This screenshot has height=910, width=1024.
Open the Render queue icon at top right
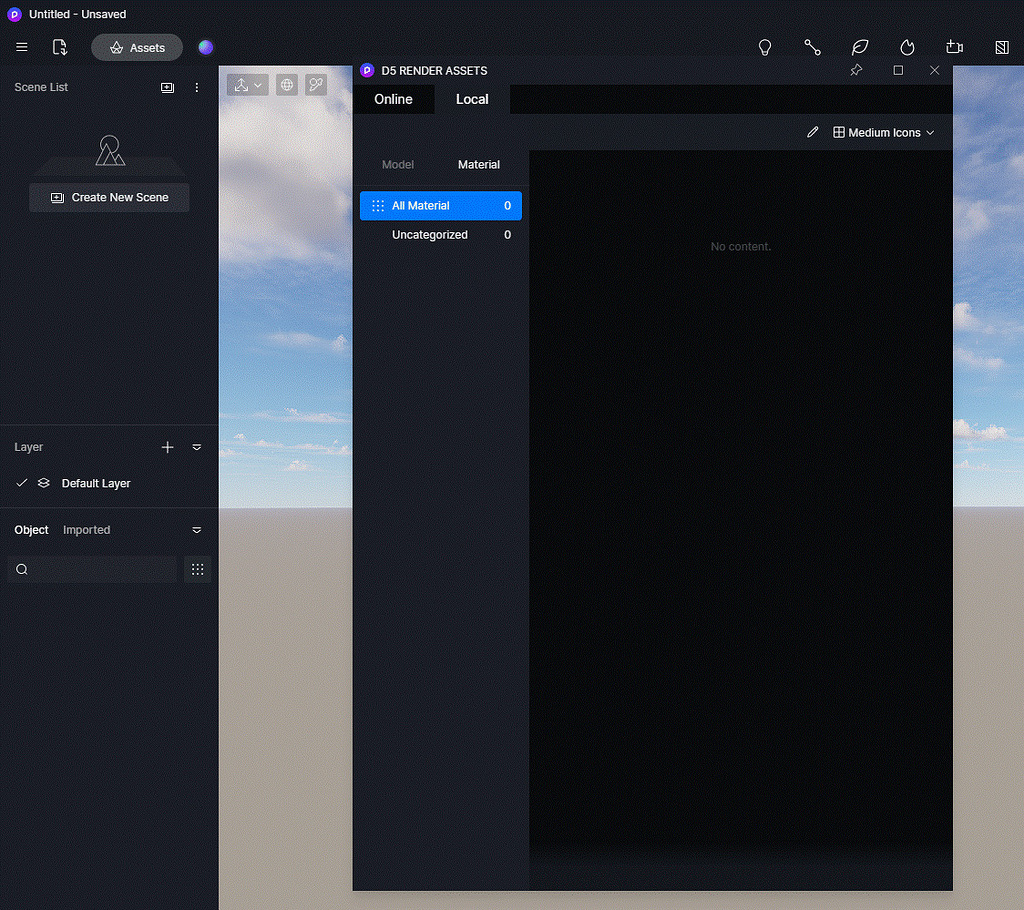[x=1002, y=47]
